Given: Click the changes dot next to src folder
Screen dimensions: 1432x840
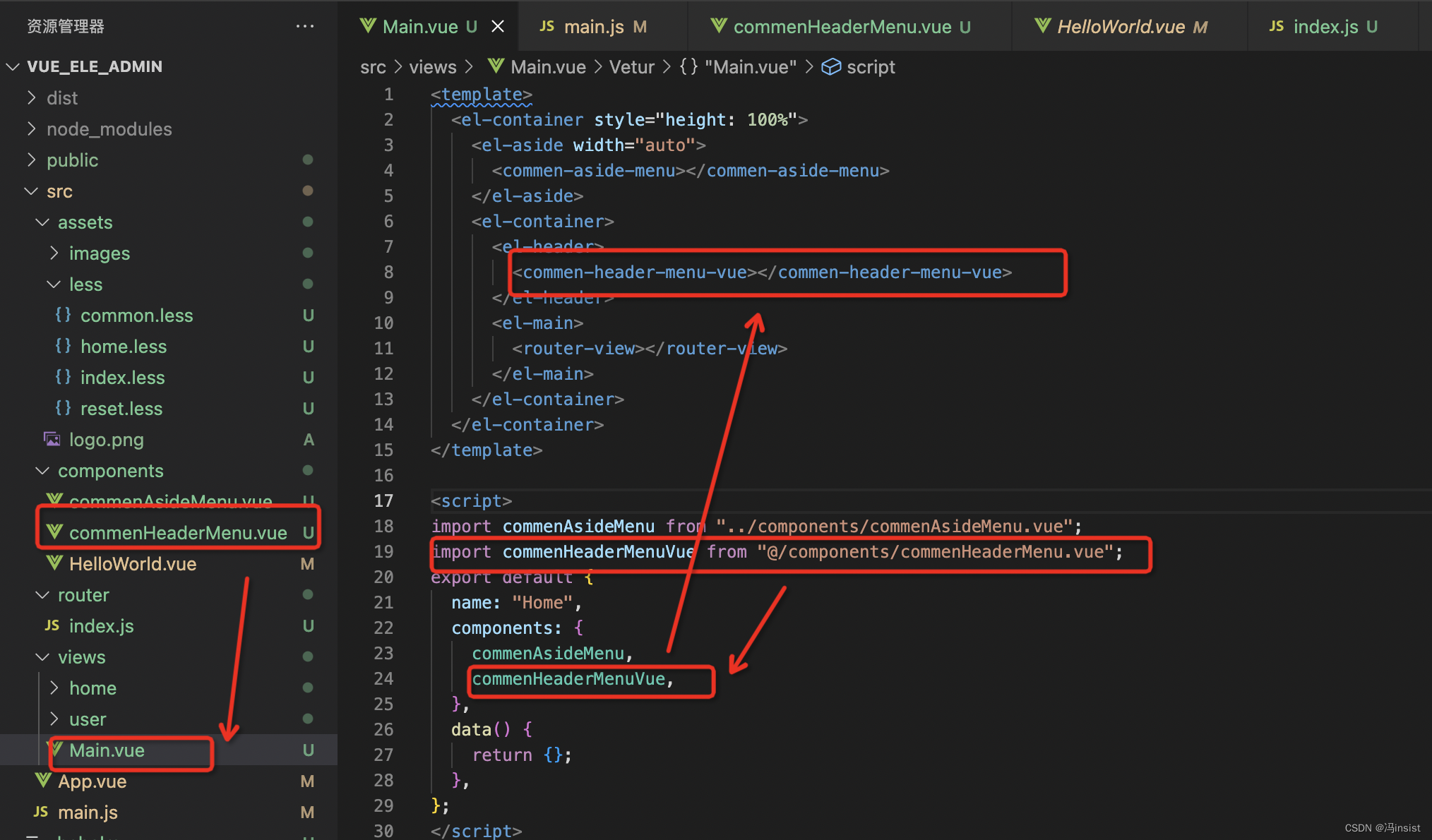Looking at the screenshot, I should click(x=306, y=191).
